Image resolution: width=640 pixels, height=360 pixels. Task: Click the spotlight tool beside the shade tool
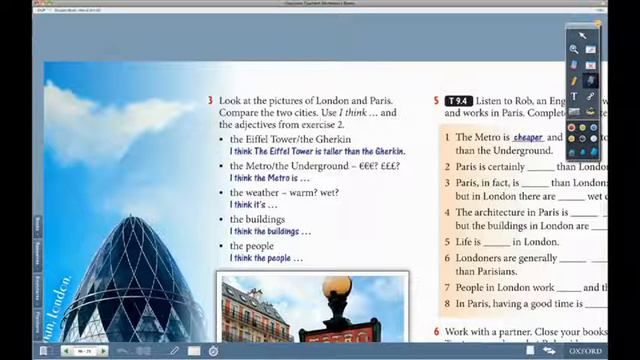coord(590,111)
